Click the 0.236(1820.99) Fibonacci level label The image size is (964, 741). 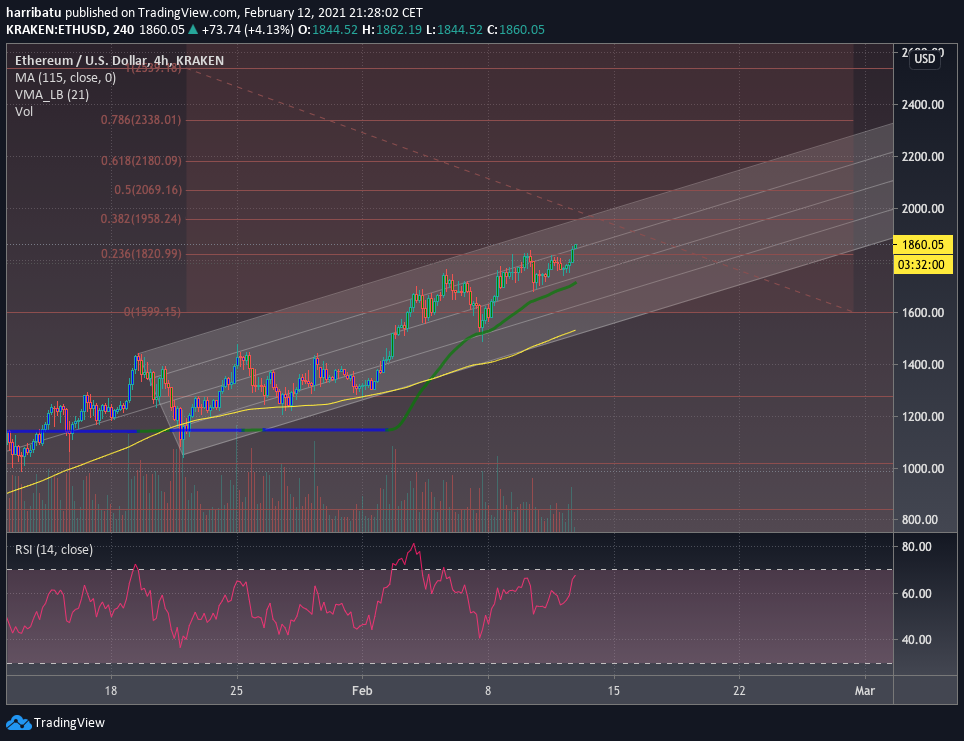pyautogui.click(x=141, y=253)
